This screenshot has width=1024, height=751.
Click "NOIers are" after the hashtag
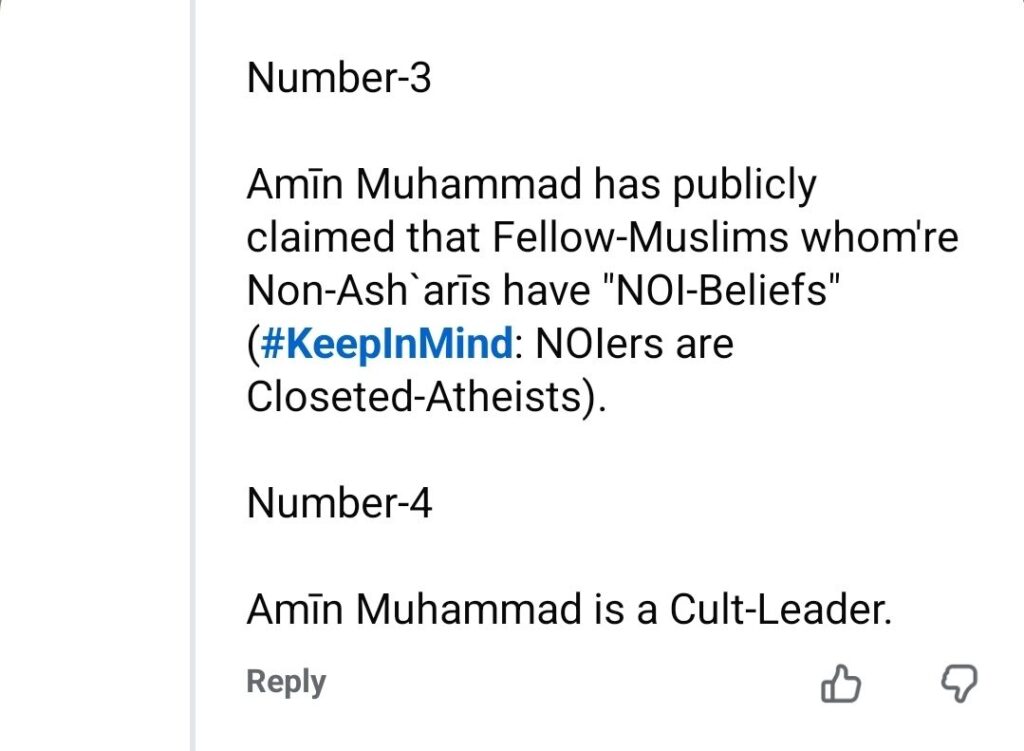coord(635,343)
